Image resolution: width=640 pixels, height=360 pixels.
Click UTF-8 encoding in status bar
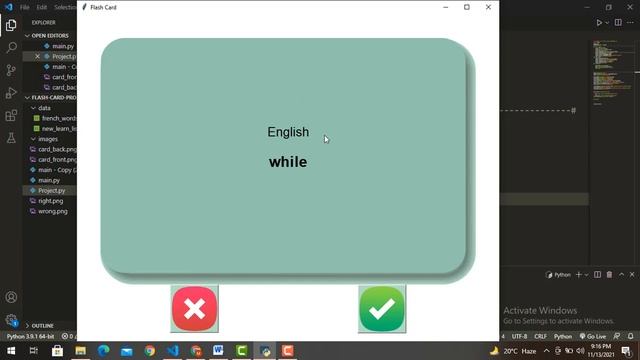[519, 336]
